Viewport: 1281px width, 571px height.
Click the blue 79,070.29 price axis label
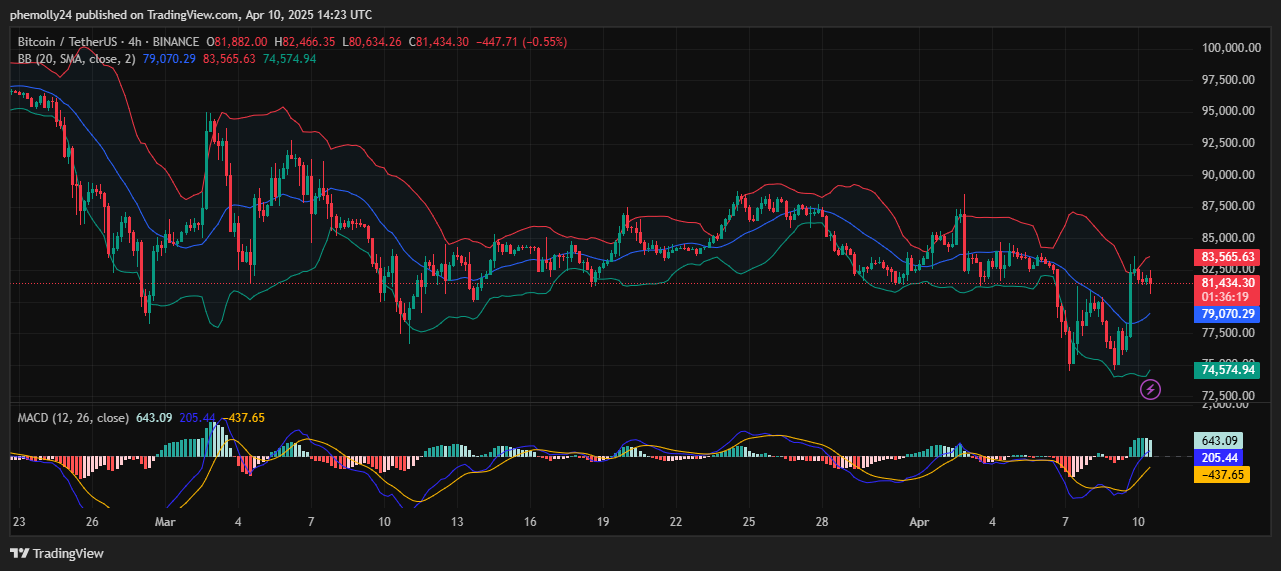pyautogui.click(x=1227, y=314)
